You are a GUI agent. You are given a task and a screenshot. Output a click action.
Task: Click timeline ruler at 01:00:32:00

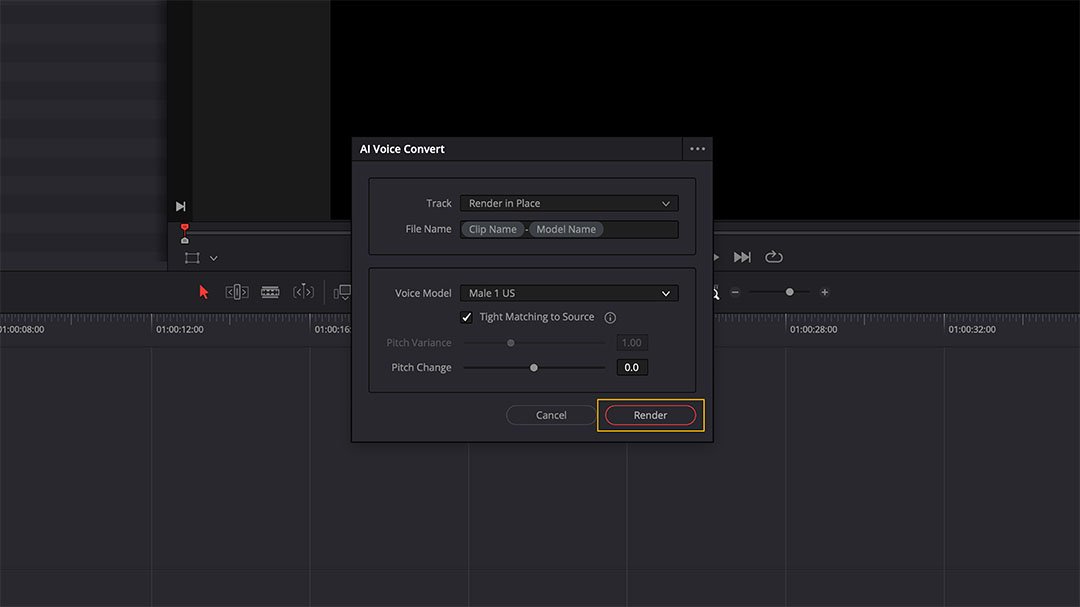click(x=972, y=329)
